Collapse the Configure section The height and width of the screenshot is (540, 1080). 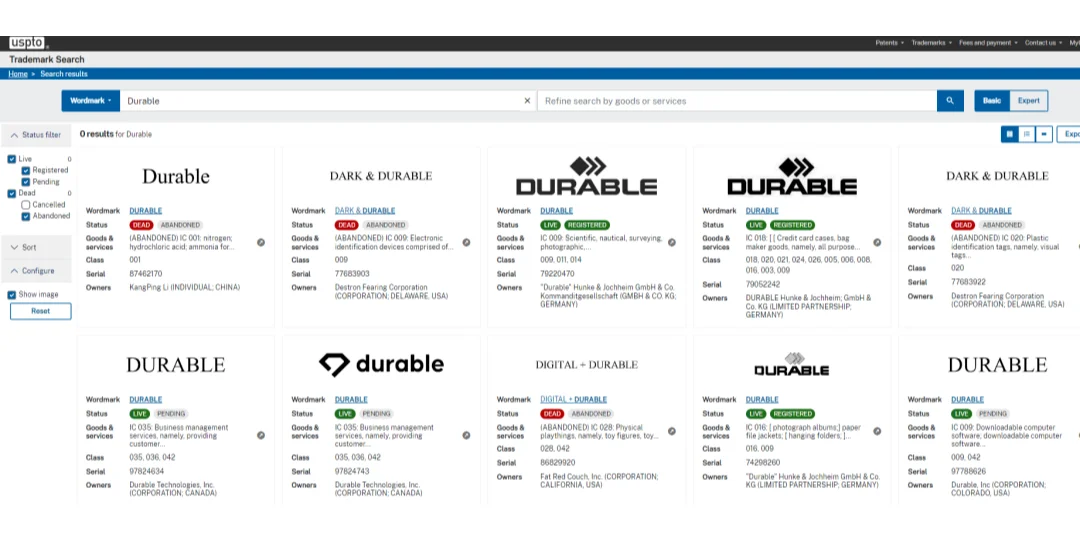tap(36, 271)
